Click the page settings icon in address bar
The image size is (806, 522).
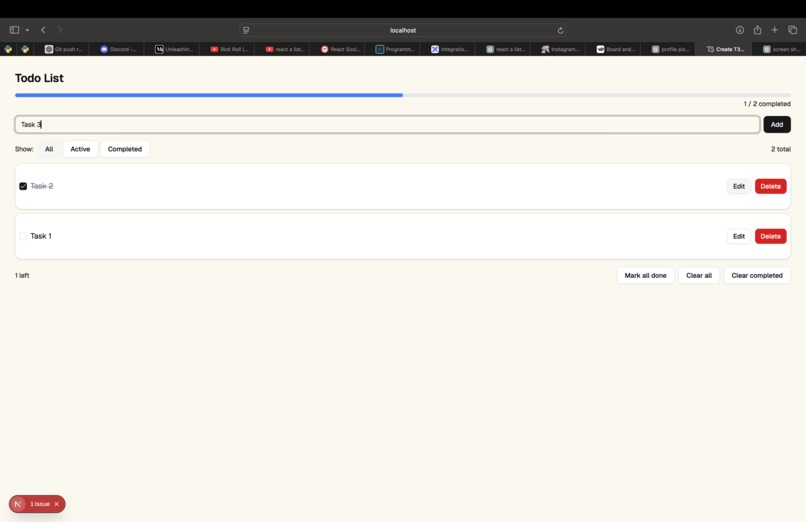pos(246,30)
